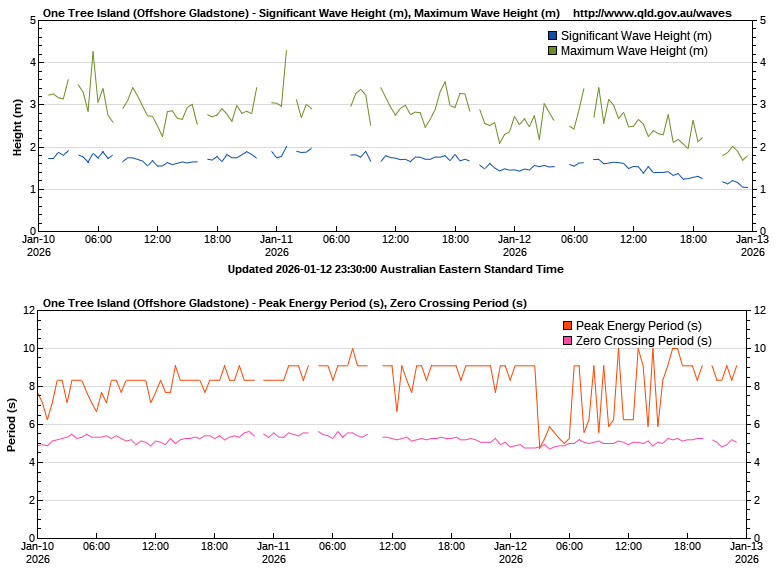The image size is (780, 580).
Task: Select the 'Maximum Wave Height (m)' legend label
Action: point(633,50)
